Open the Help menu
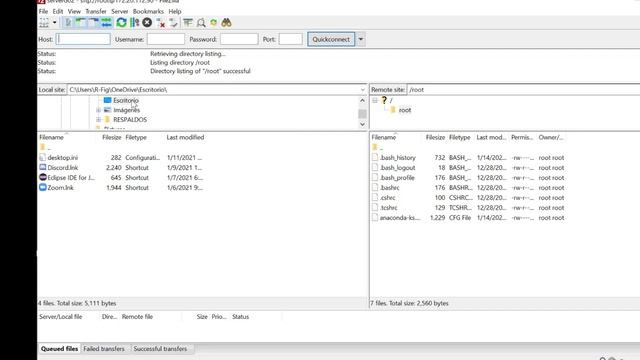Viewport: 640px width, 360px height. (175, 11)
